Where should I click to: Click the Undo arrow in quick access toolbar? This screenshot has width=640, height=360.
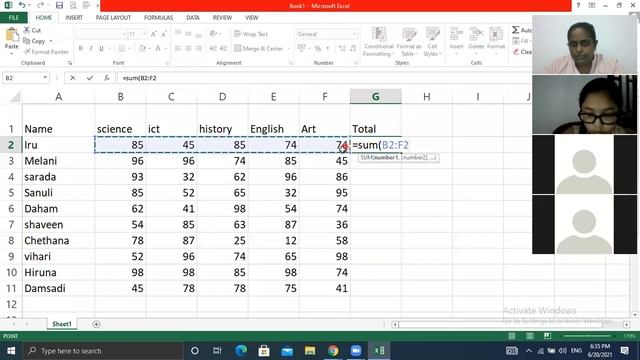point(22,5)
